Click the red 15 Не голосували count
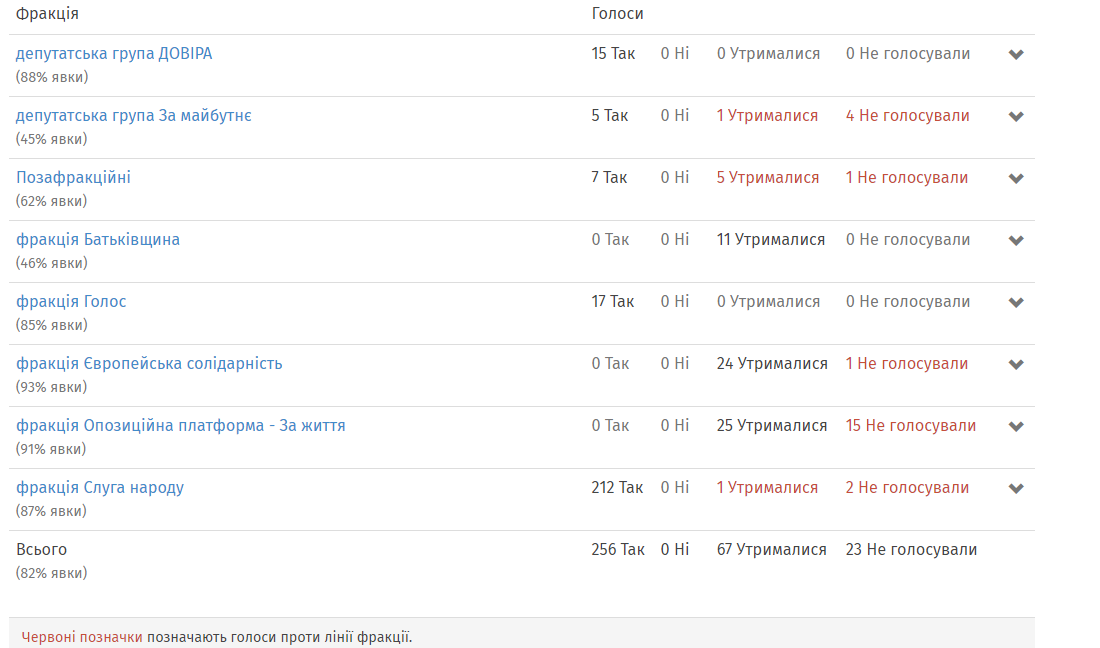The height and width of the screenshot is (648, 1100). click(x=911, y=426)
